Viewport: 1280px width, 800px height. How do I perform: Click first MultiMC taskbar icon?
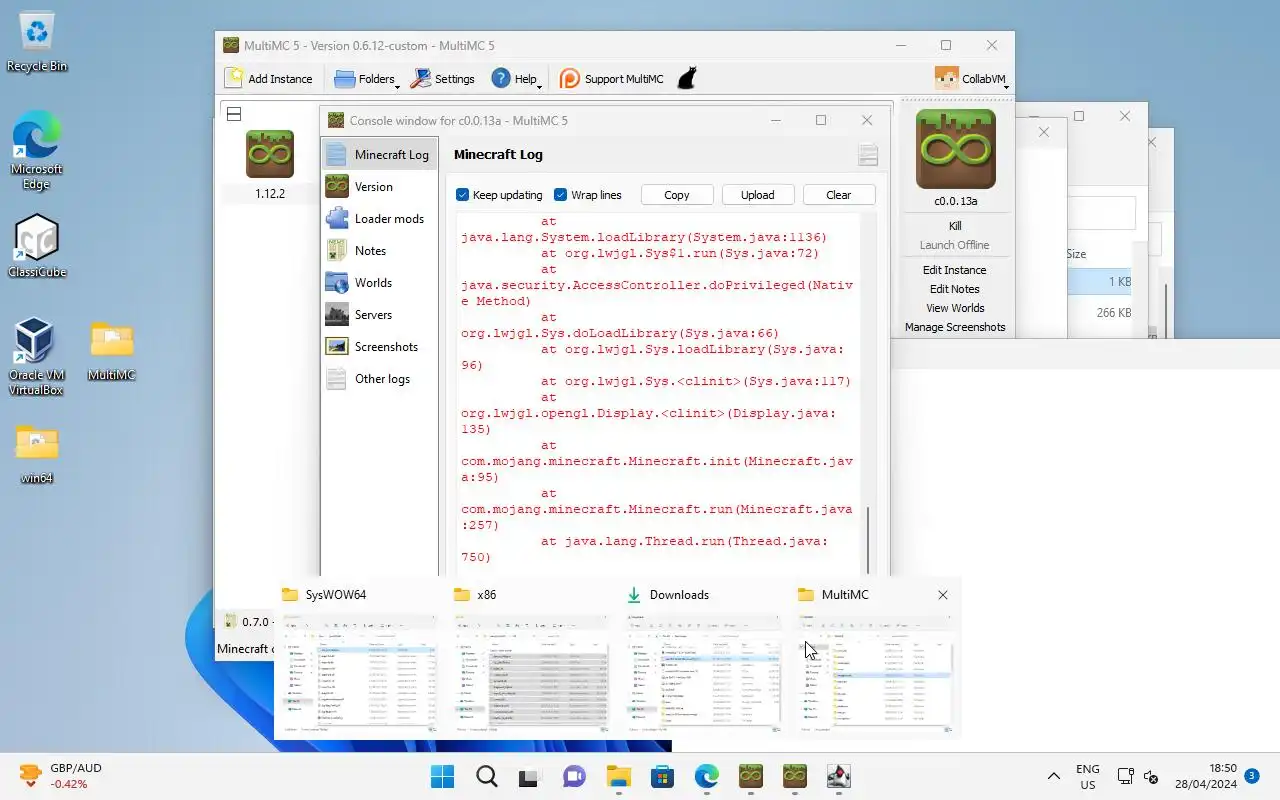750,777
